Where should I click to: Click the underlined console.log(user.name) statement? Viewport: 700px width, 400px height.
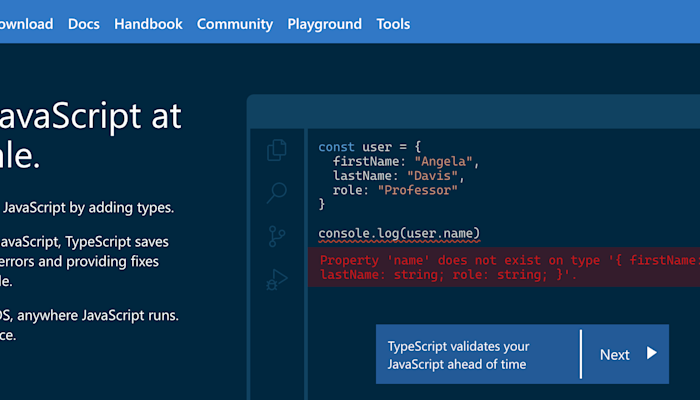coord(399,233)
